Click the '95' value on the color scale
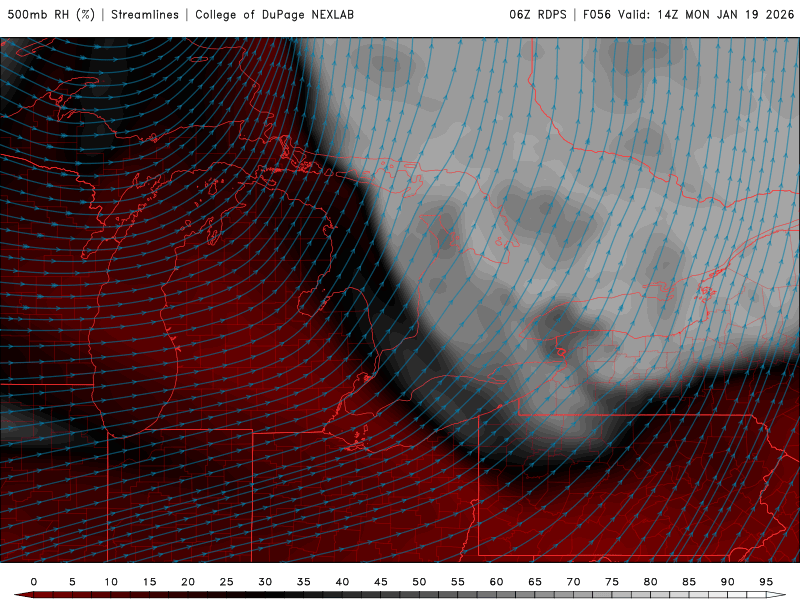800x600 pixels. pos(766,582)
